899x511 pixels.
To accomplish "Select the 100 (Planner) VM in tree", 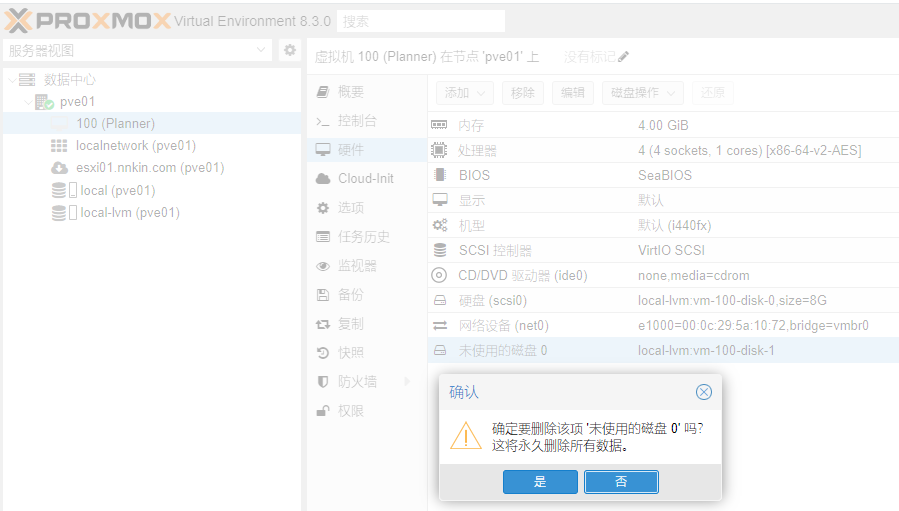I will pos(115,124).
